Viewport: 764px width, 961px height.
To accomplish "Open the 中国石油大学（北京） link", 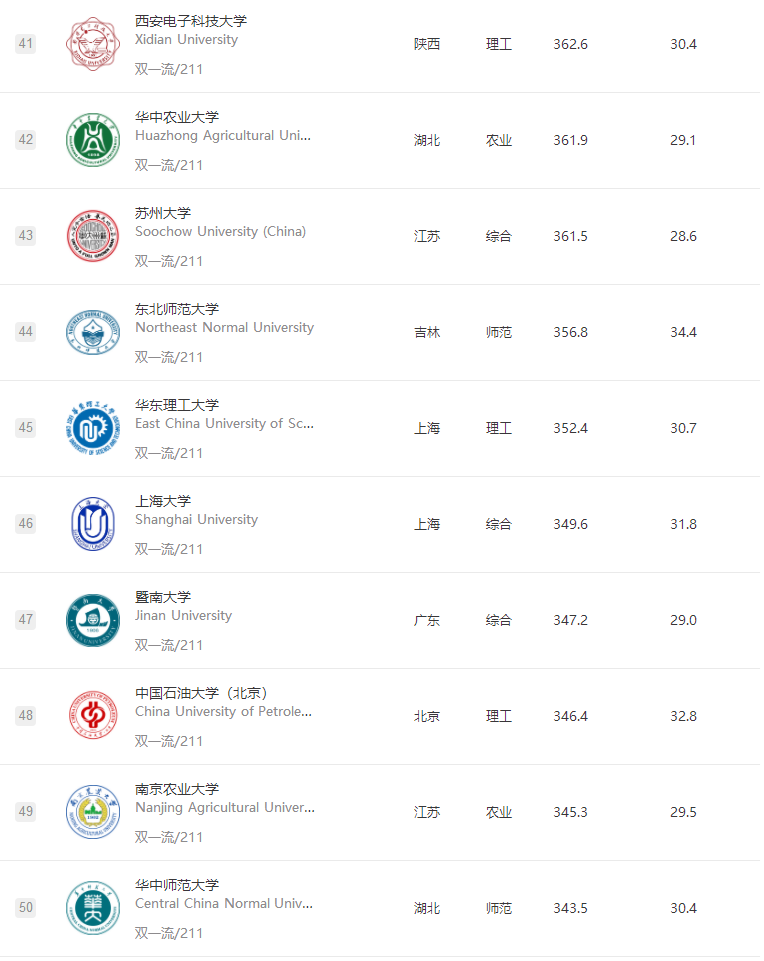I will tap(201, 693).
